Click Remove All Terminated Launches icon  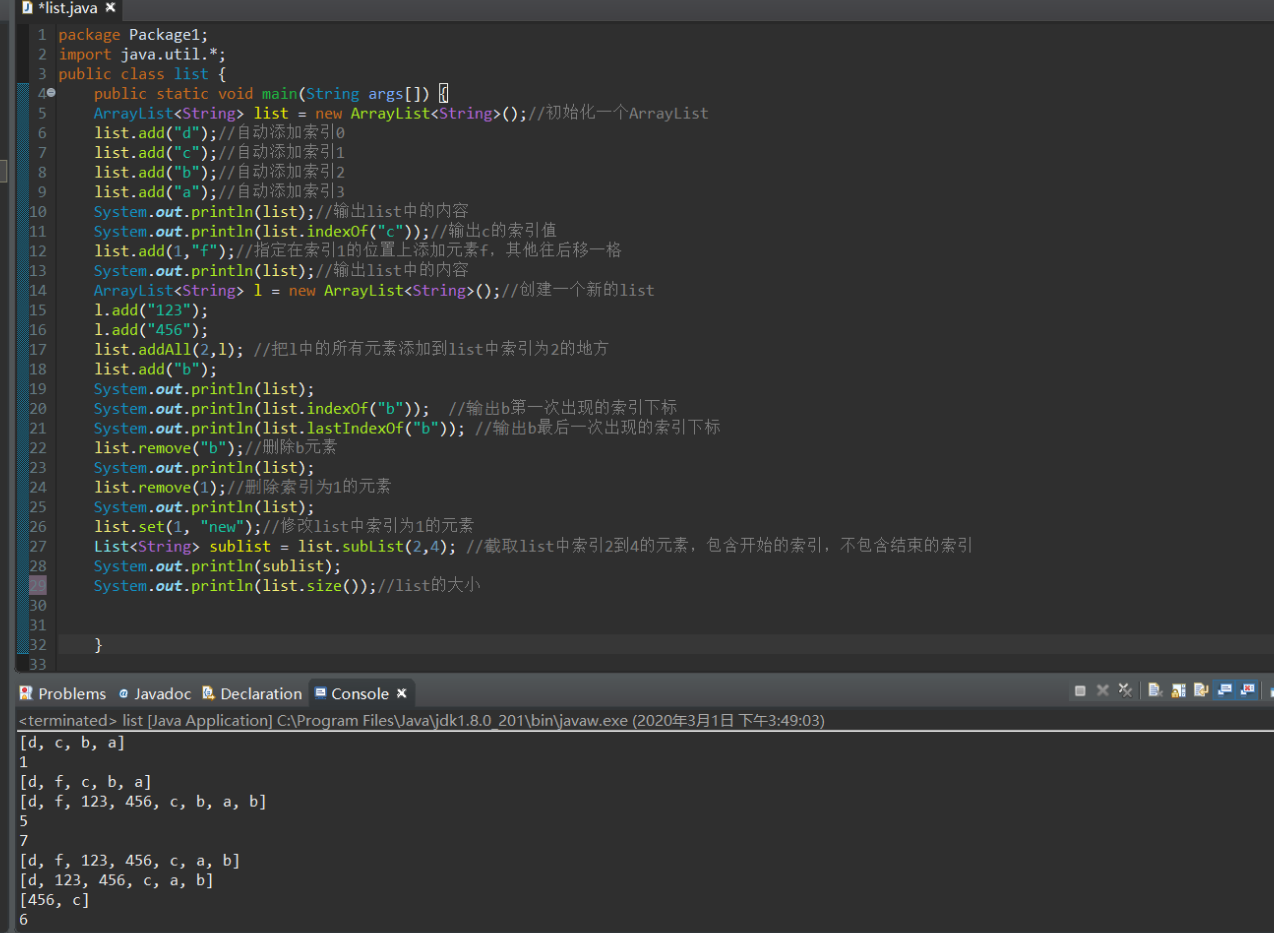[x=1125, y=691]
